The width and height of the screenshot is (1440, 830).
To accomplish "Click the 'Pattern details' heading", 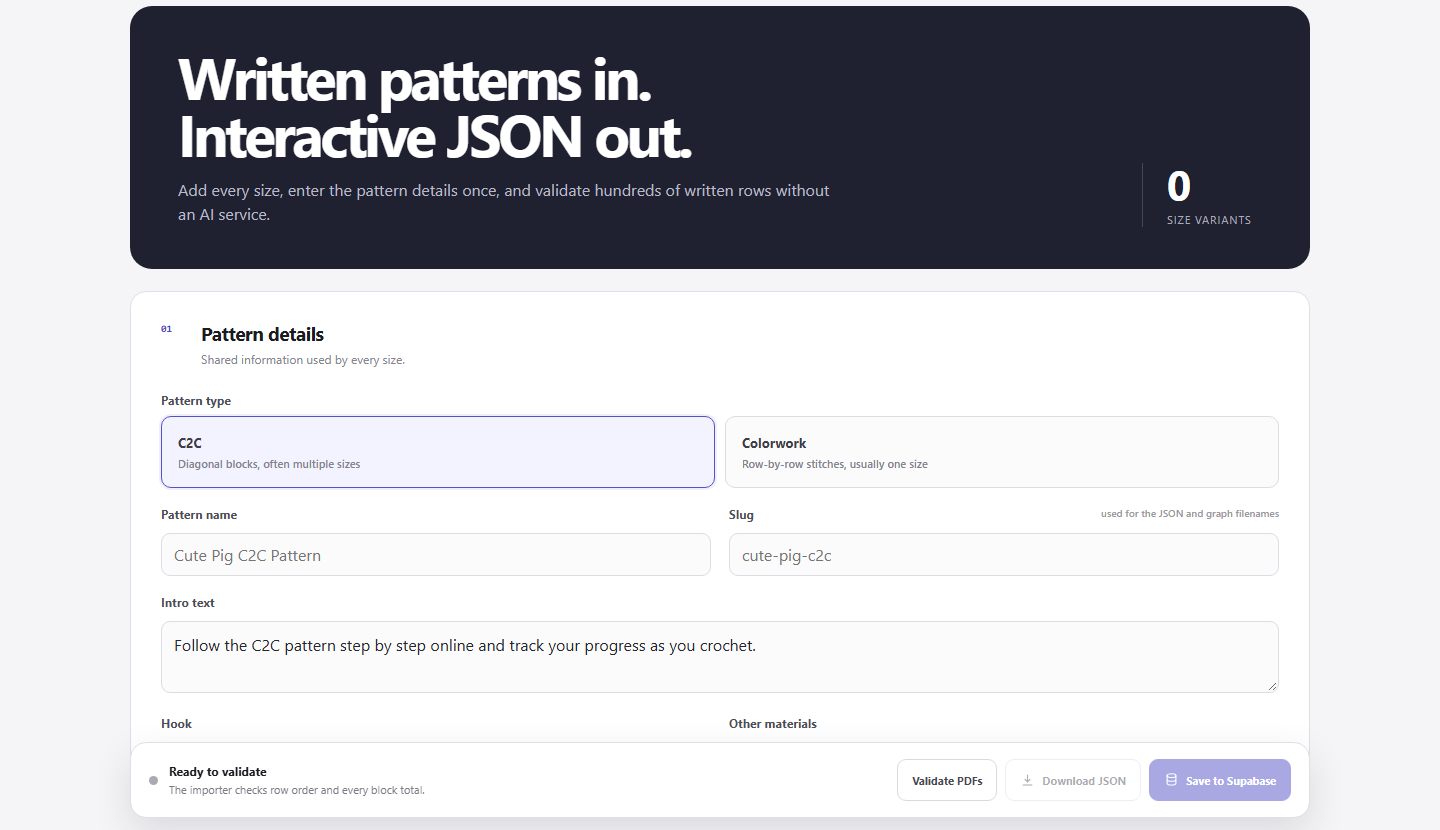I will pos(262,334).
